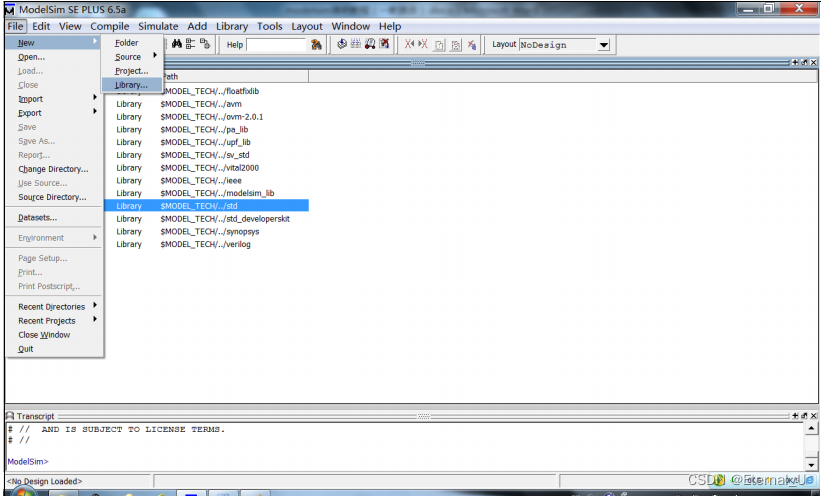Image resolution: width=821 pixels, height=496 pixels.
Task: Close the Transcript pane
Action: [x=813, y=415]
